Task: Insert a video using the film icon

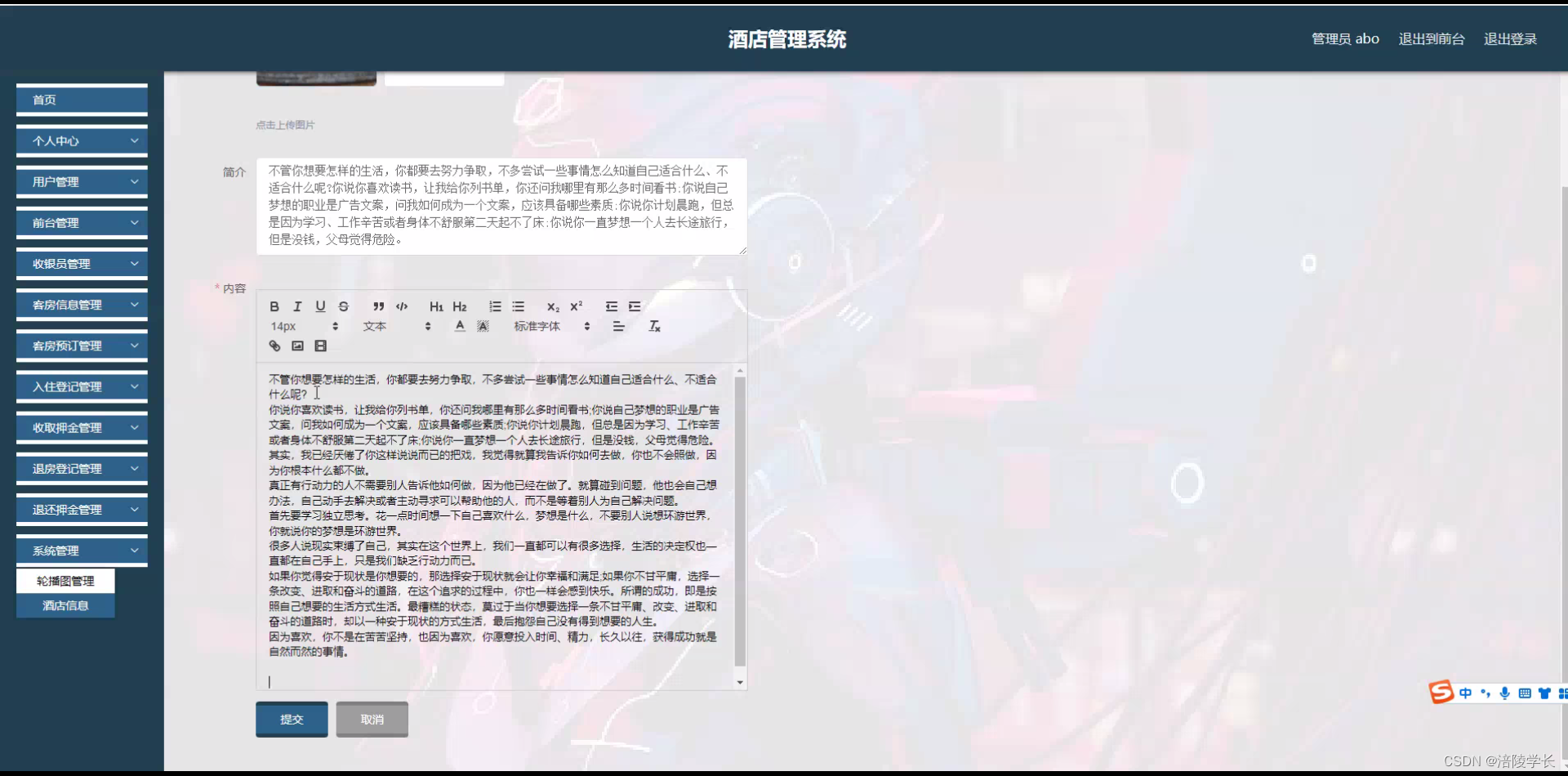Action: coord(320,346)
